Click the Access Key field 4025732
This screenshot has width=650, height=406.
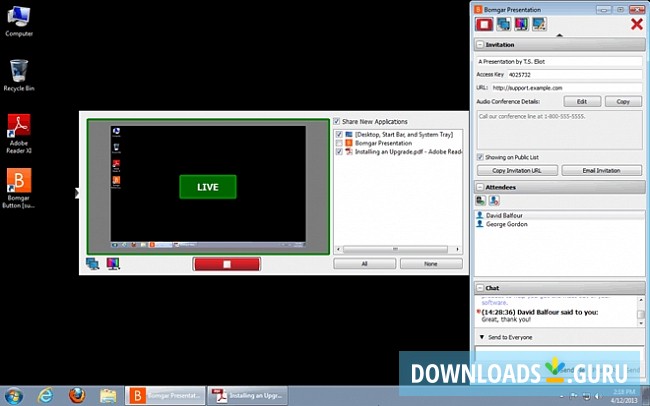coord(575,75)
